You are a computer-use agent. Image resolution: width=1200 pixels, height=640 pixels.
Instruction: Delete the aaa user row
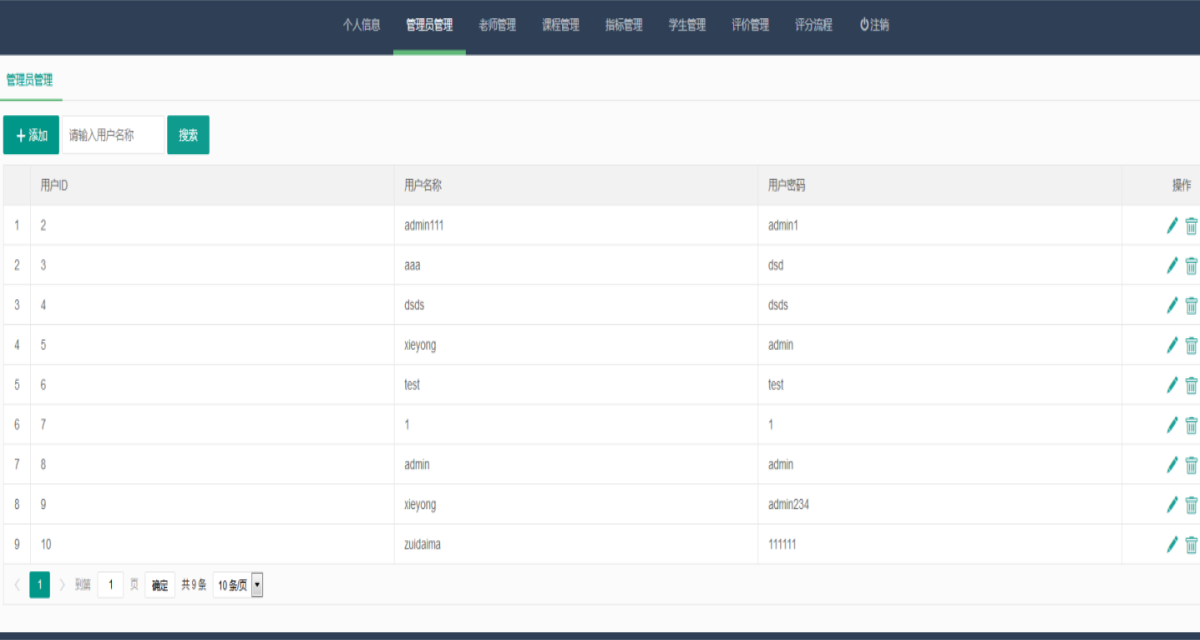1191,265
